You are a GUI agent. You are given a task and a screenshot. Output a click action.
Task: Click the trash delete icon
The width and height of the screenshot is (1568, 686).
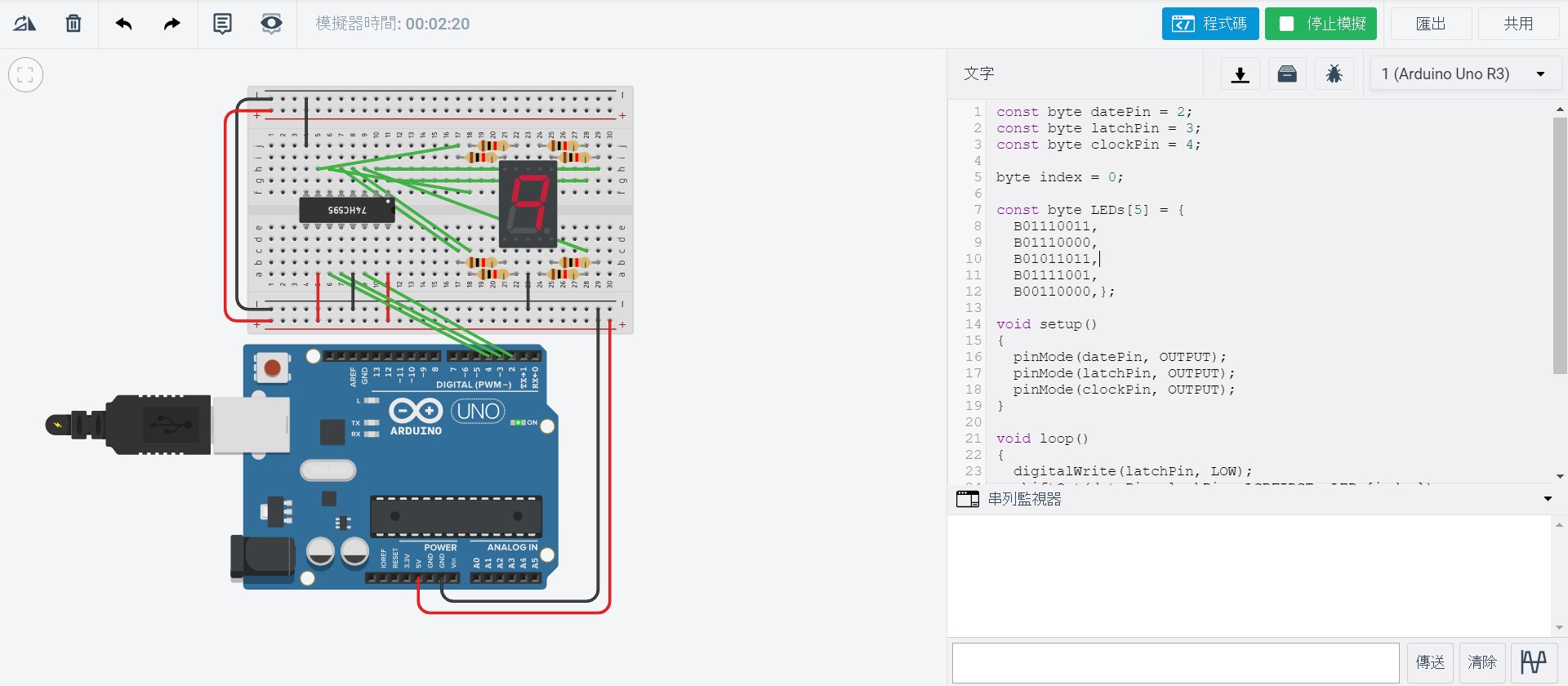click(x=73, y=24)
